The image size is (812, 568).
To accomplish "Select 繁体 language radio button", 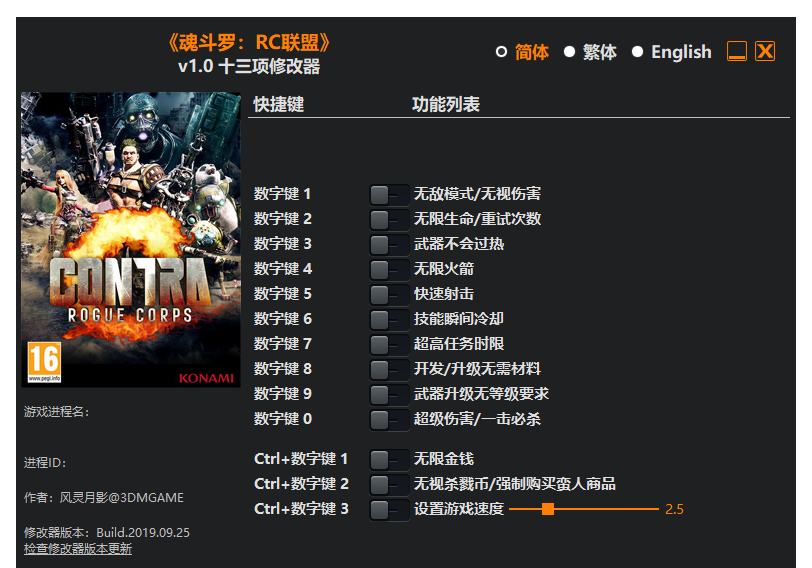I will 569,52.
